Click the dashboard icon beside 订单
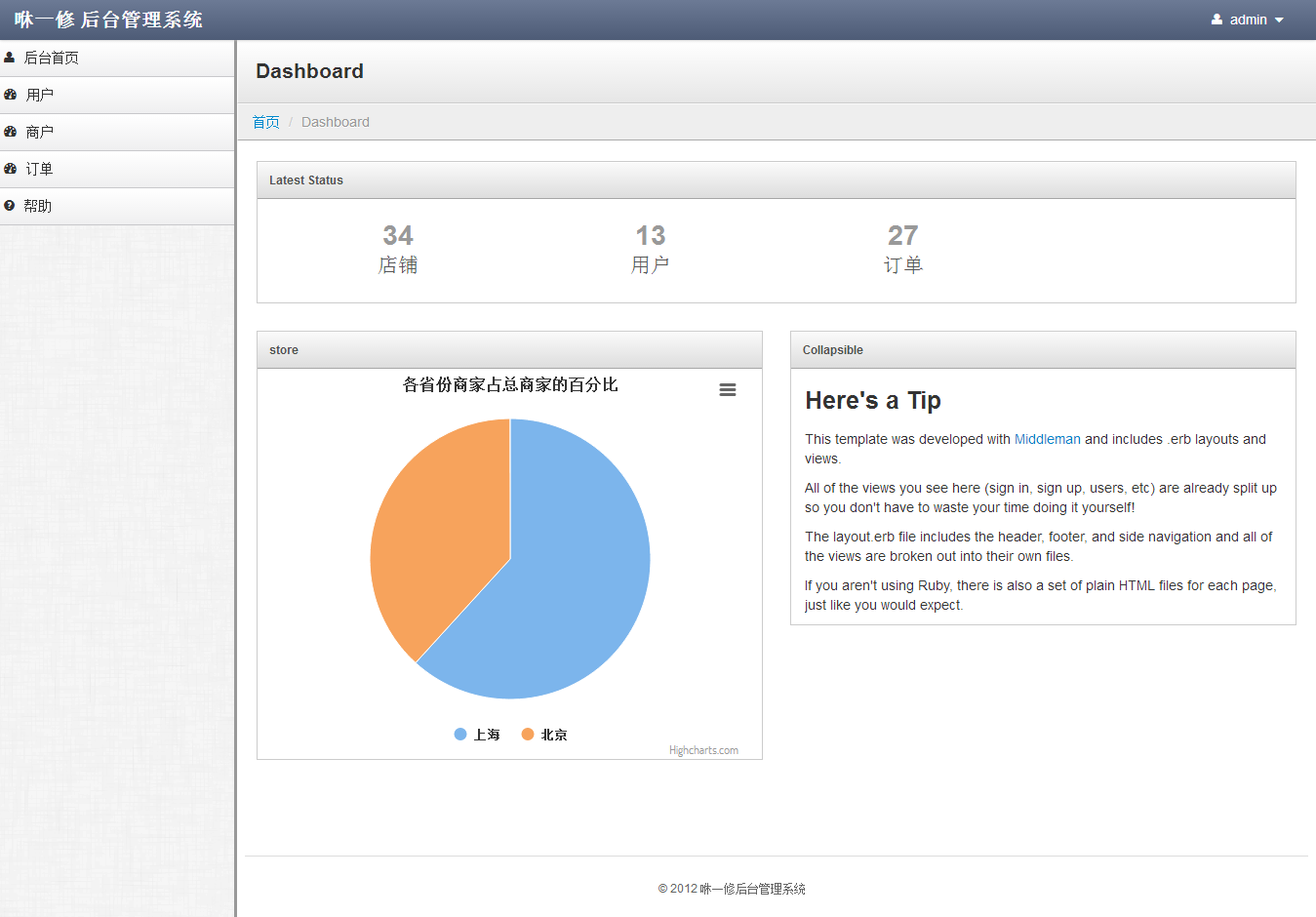 point(10,169)
